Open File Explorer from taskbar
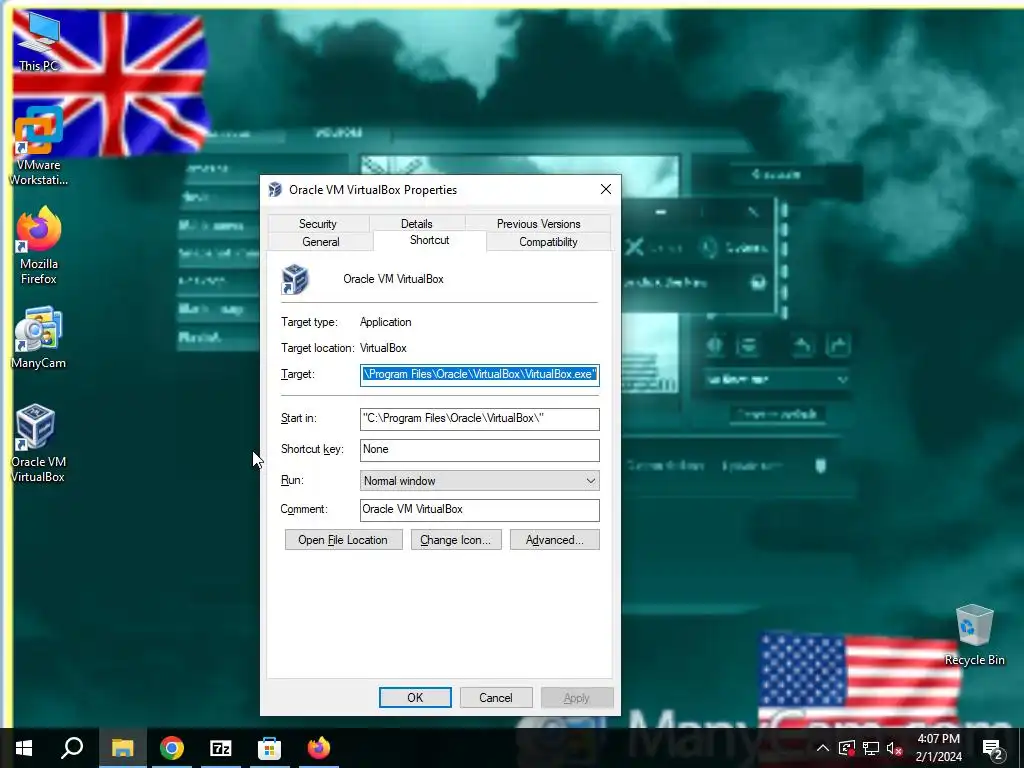The width and height of the screenshot is (1024, 768). point(122,748)
